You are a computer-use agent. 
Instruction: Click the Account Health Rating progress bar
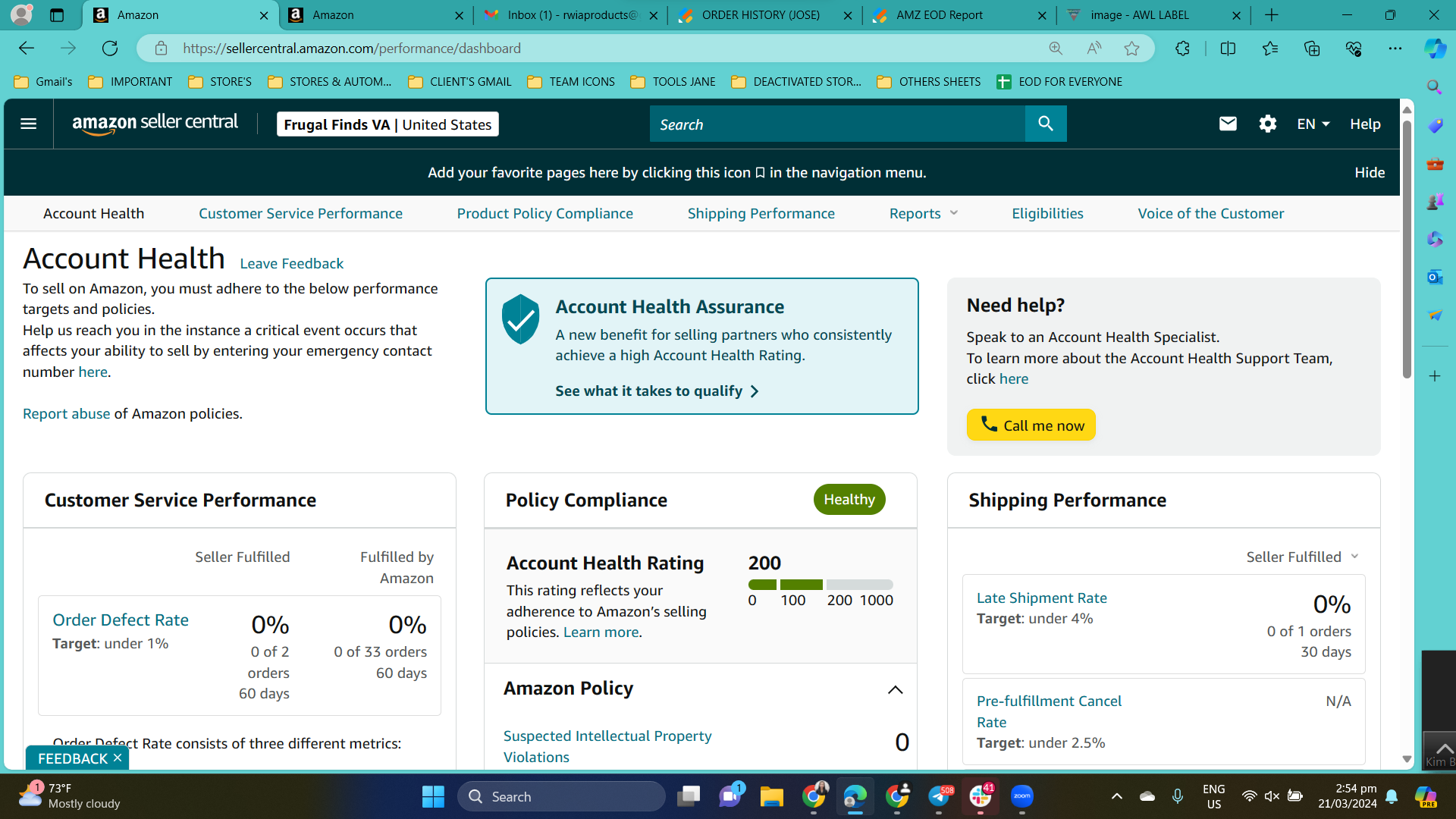click(821, 585)
